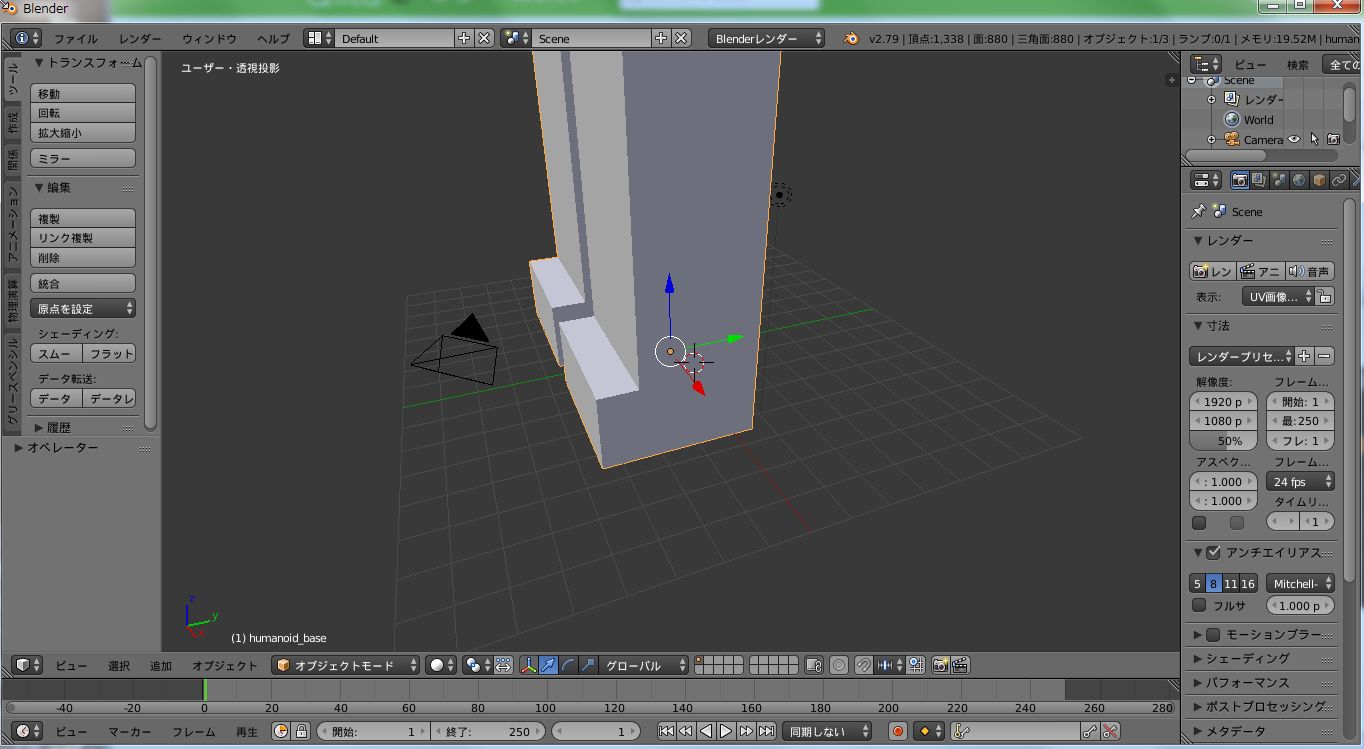The image size is (1364, 749).
Task: Enable the アンチエイリアス checkbox
Action: click(1213, 552)
